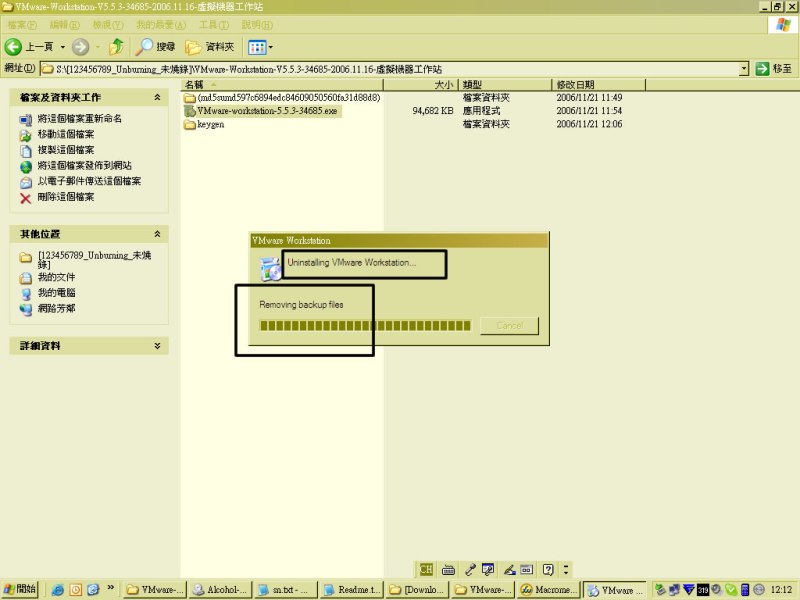Click 複製這個檔案 copy link
Screen dimensions: 800x600
(x=66, y=149)
